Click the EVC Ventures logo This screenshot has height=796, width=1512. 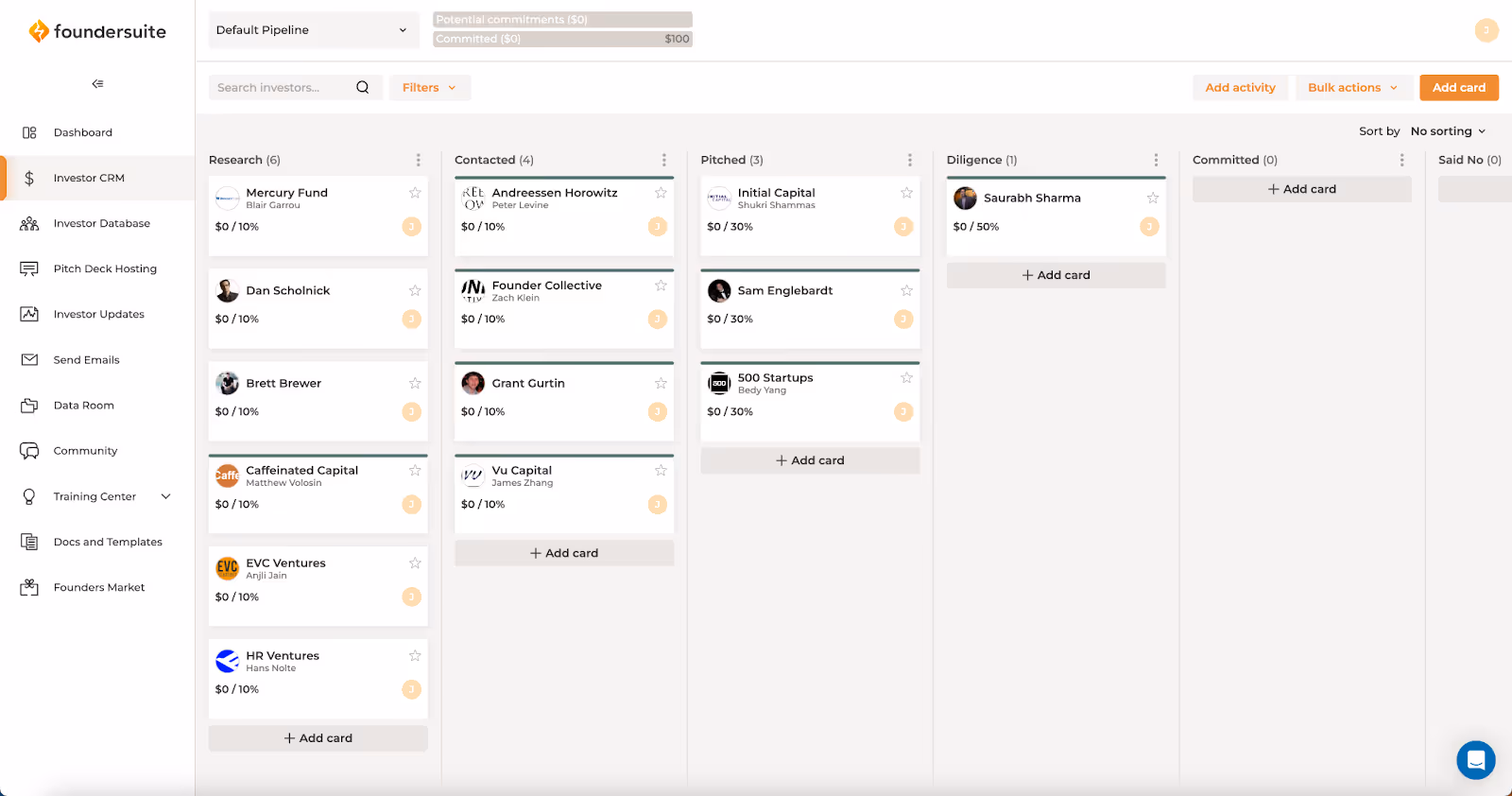pyautogui.click(x=227, y=568)
